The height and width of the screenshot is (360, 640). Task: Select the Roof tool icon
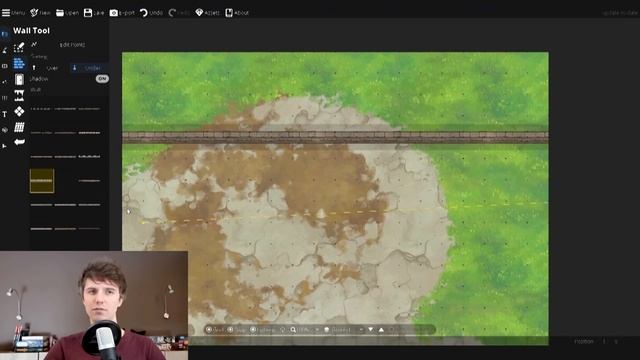19,127
